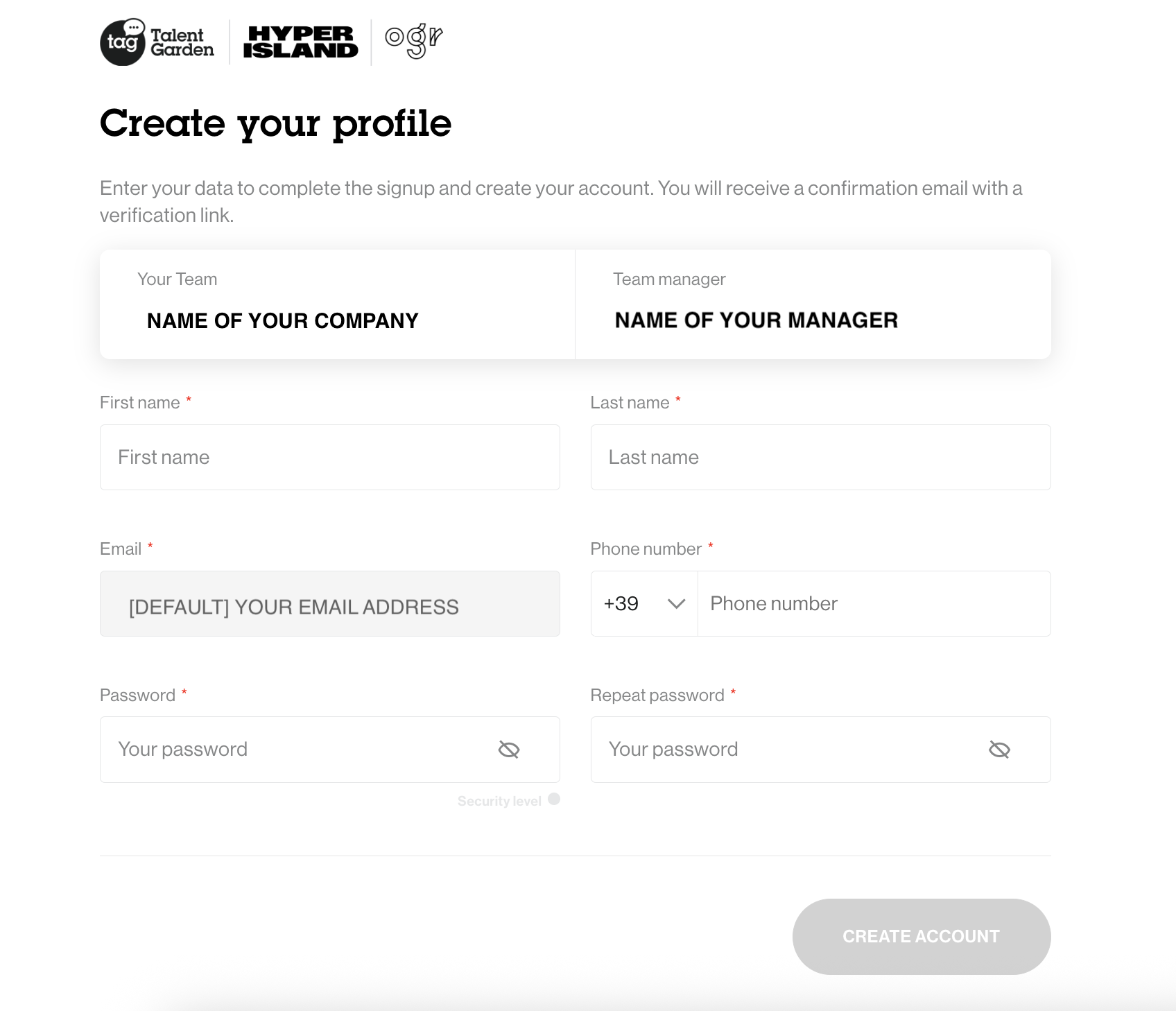Open the +39 country code dropdown
The height and width of the screenshot is (1011, 1176).
(x=643, y=604)
